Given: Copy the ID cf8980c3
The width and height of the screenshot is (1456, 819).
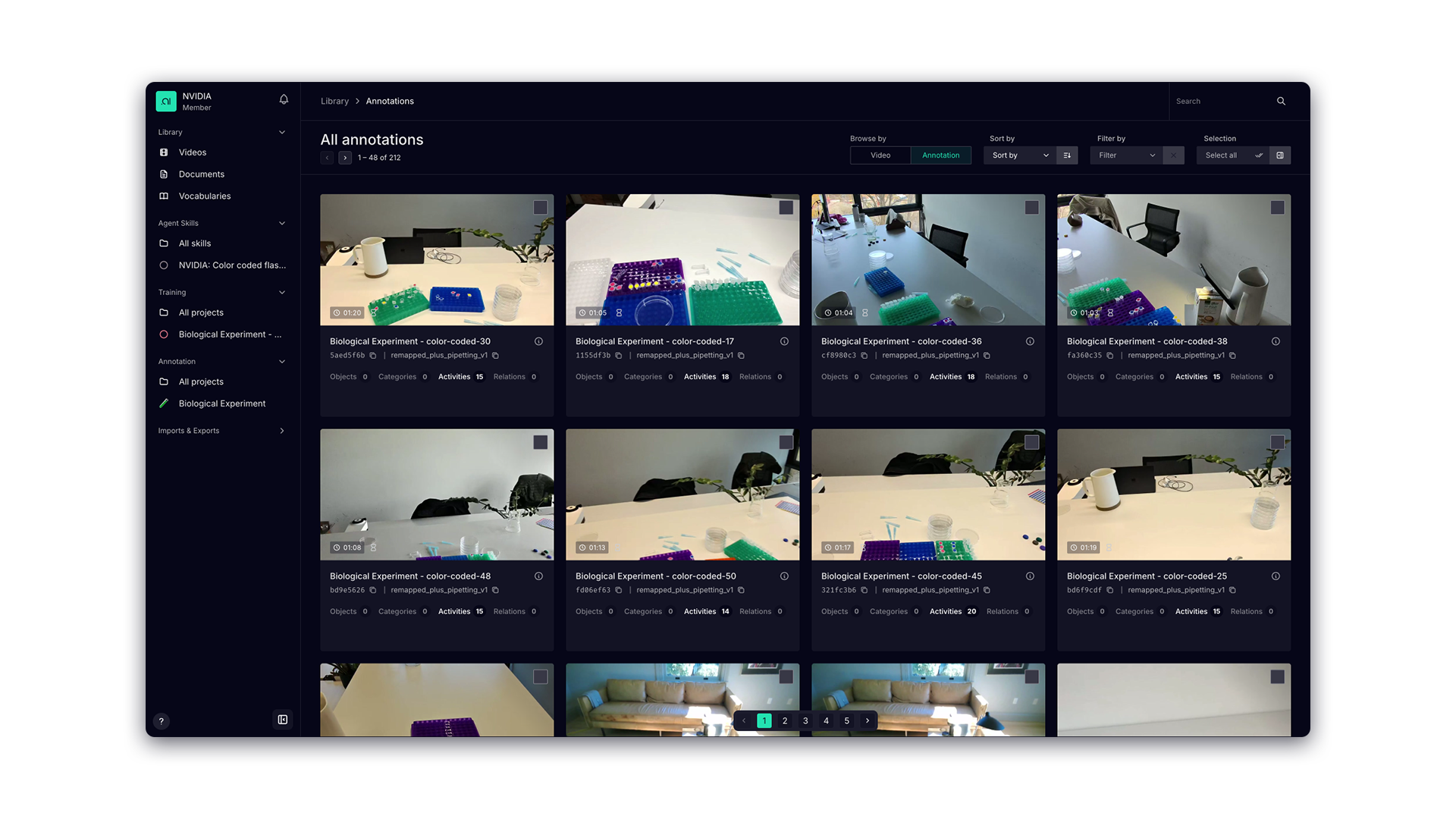Looking at the screenshot, I should point(864,356).
